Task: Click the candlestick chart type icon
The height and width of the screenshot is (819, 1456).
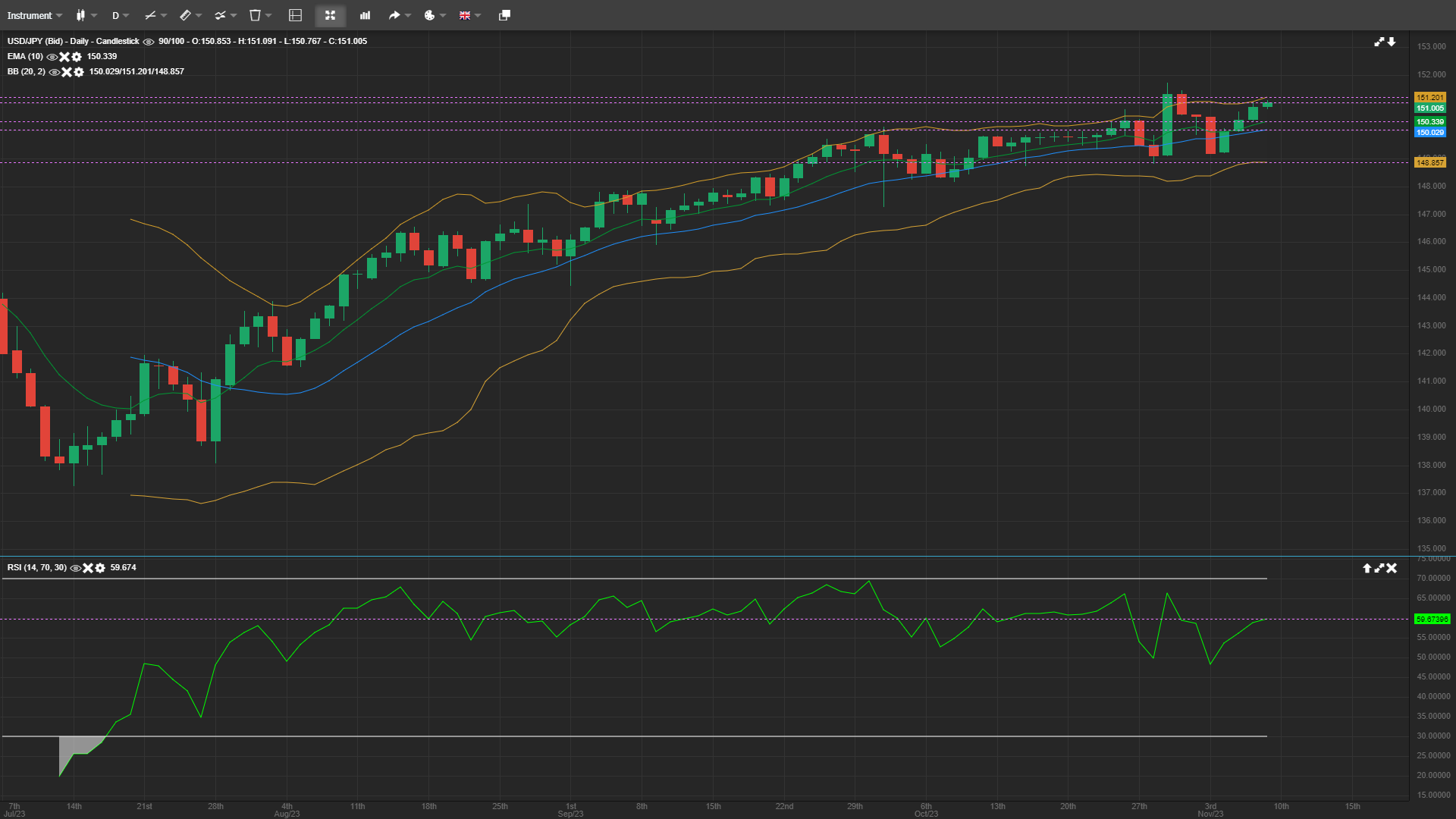Action: 80,15
